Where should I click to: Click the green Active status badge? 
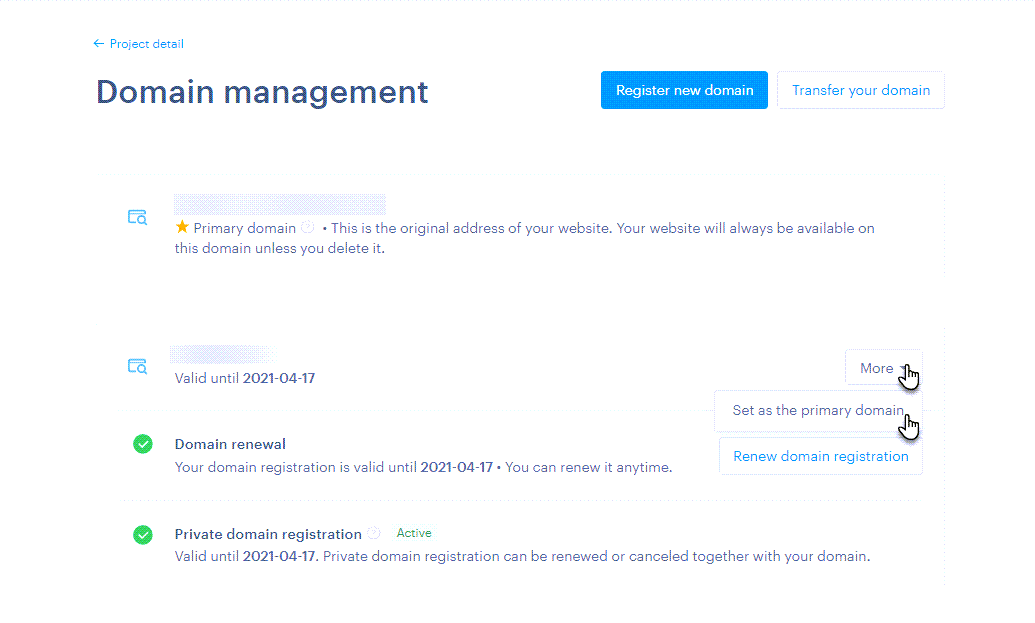pyautogui.click(x=414, y=534)
